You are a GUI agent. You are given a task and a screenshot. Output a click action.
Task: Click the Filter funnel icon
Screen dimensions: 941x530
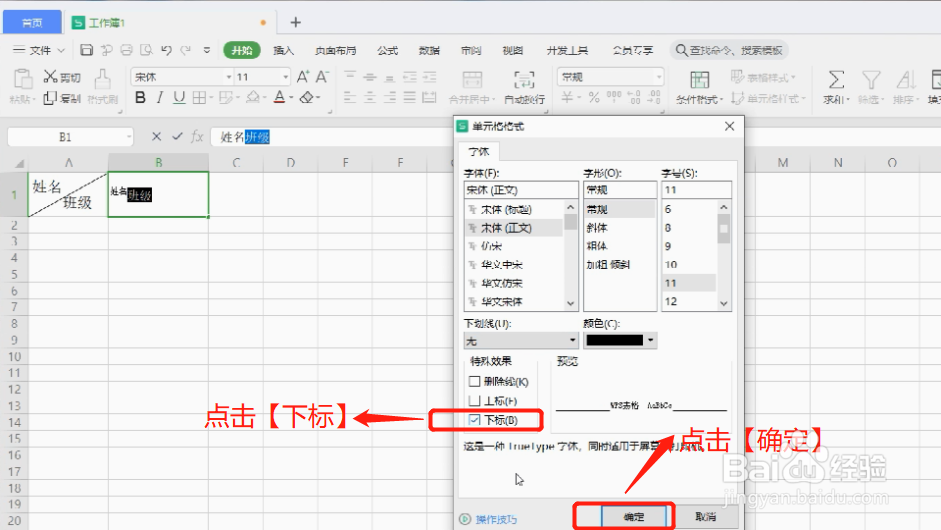(871, 79)
